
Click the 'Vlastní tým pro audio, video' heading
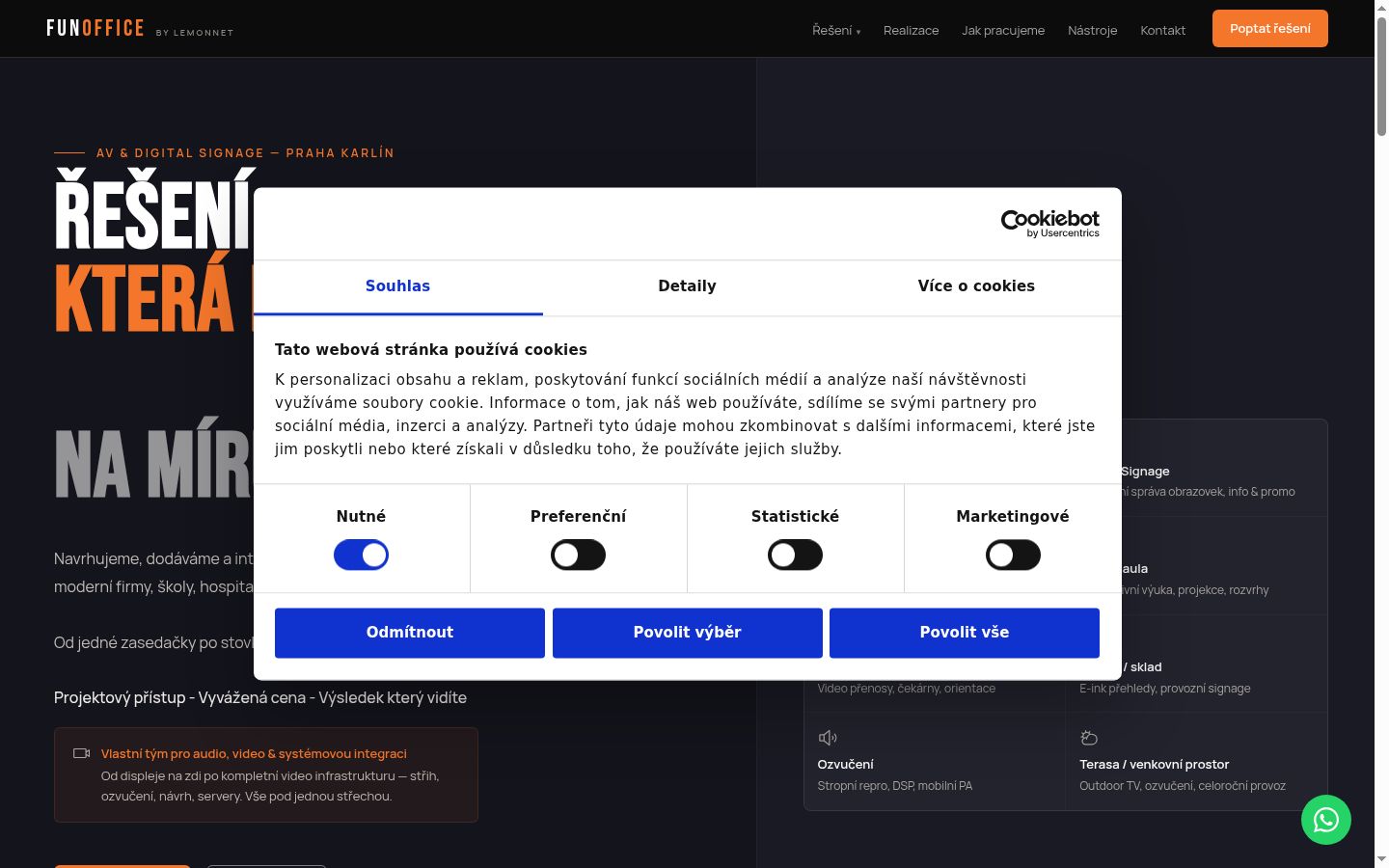click(x=254, y=754)
